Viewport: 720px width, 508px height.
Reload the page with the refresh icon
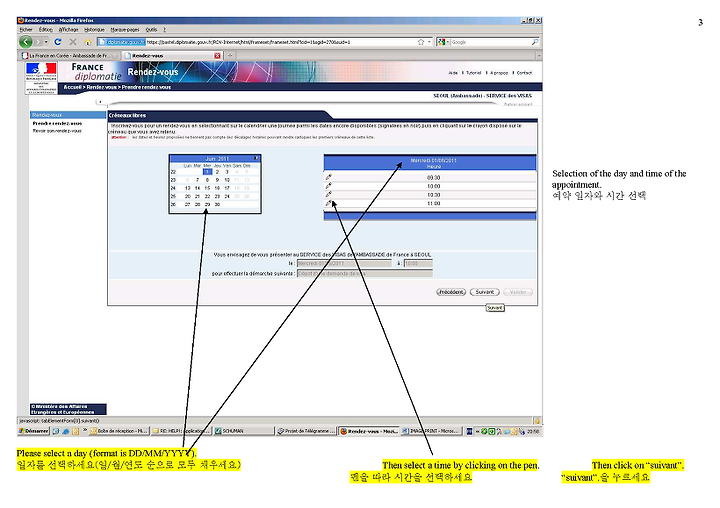(58, 42)
